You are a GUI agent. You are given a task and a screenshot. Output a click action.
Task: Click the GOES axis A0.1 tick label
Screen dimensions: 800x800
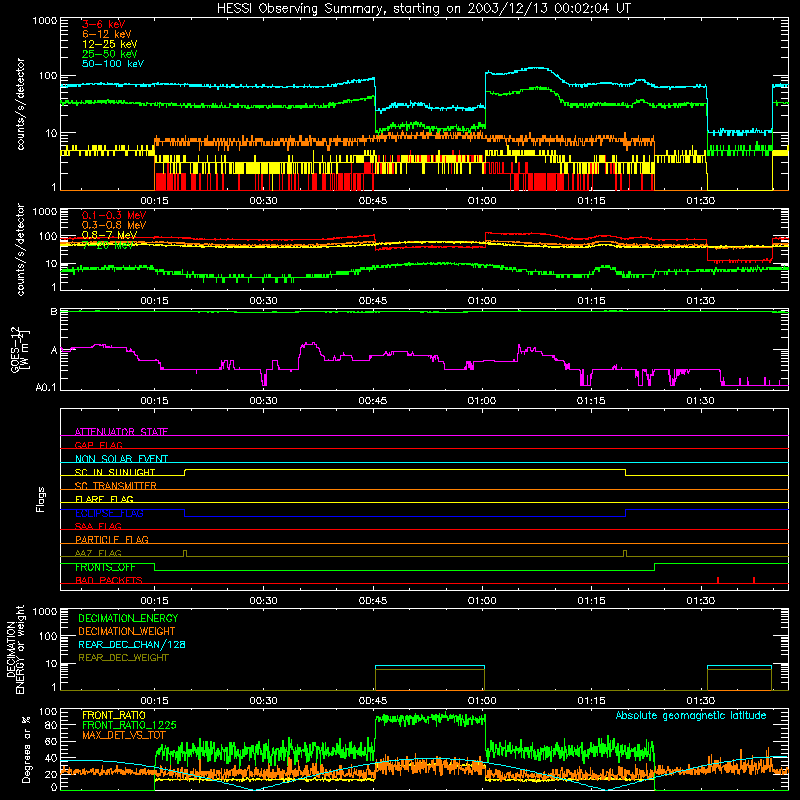click(46, 388)
